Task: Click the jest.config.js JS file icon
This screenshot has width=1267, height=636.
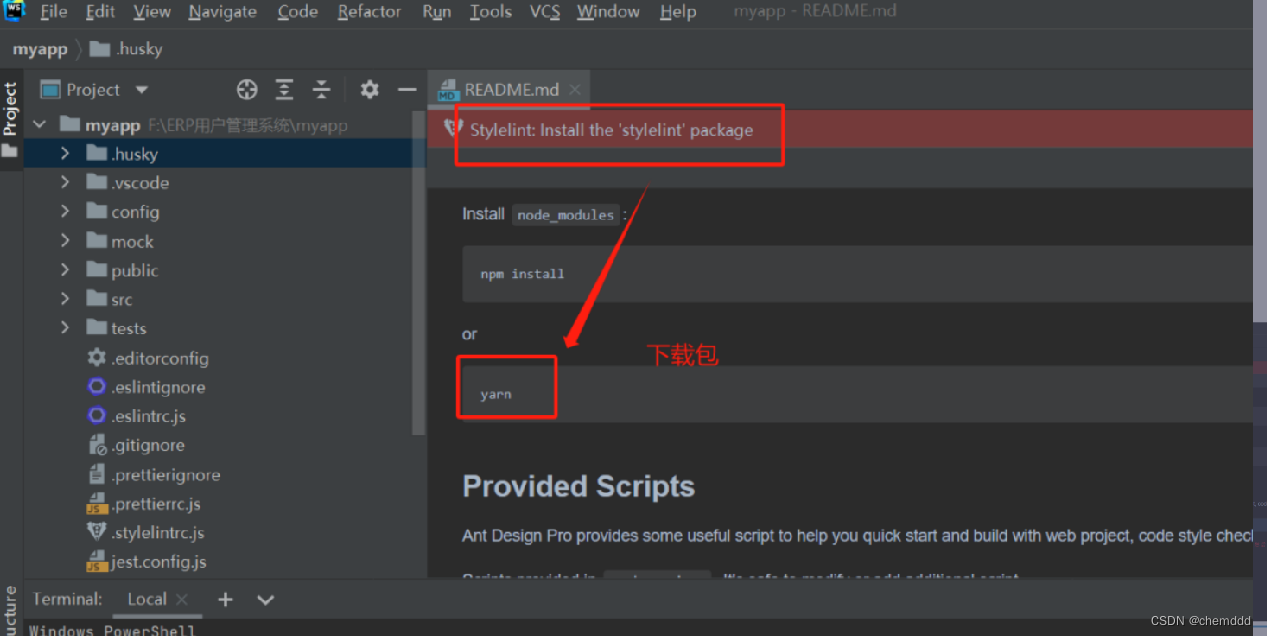Action: pyautogui.click(x=96, y=562)
